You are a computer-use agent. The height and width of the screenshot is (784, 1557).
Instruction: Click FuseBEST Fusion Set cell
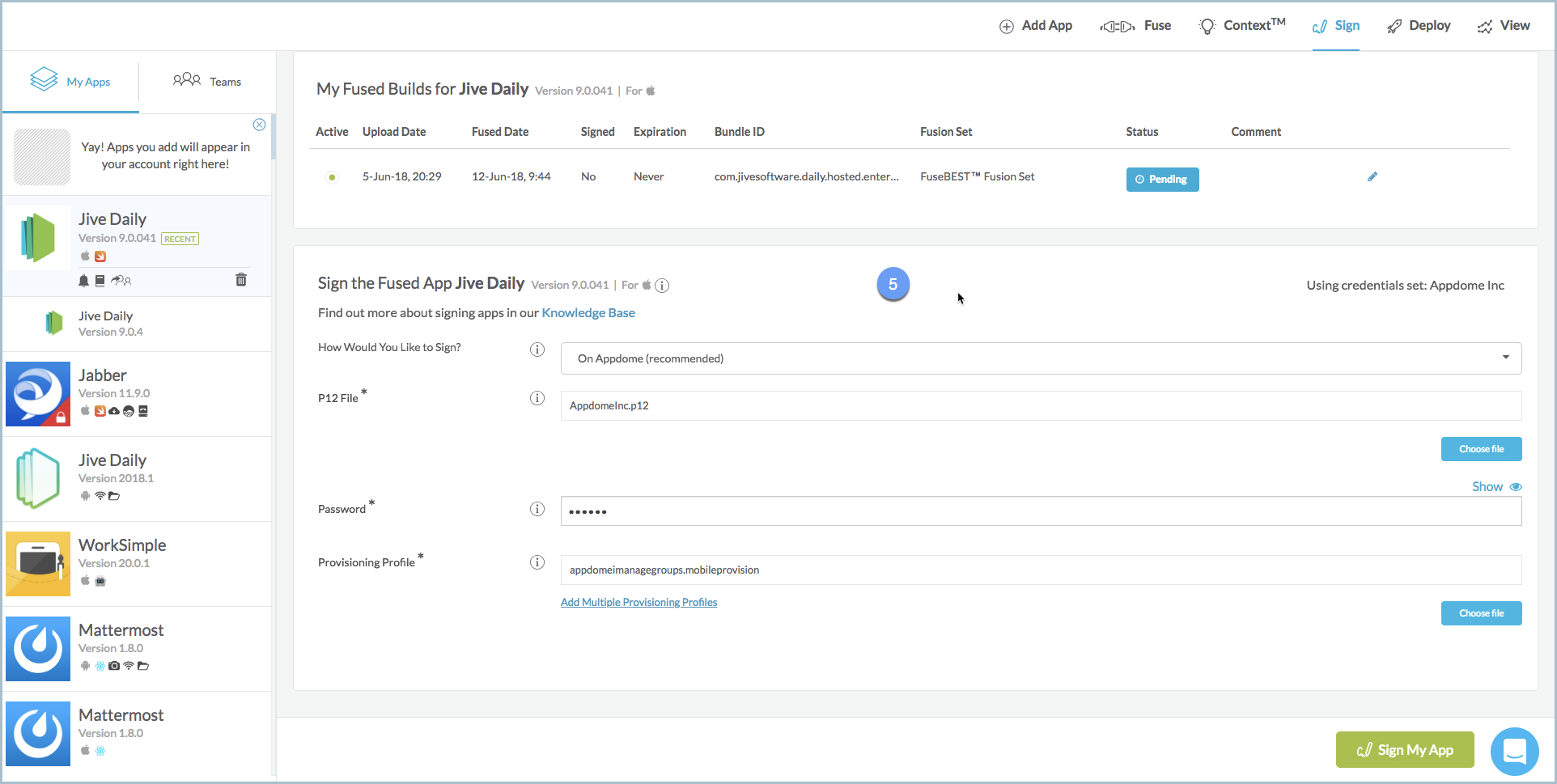[977, 176]
